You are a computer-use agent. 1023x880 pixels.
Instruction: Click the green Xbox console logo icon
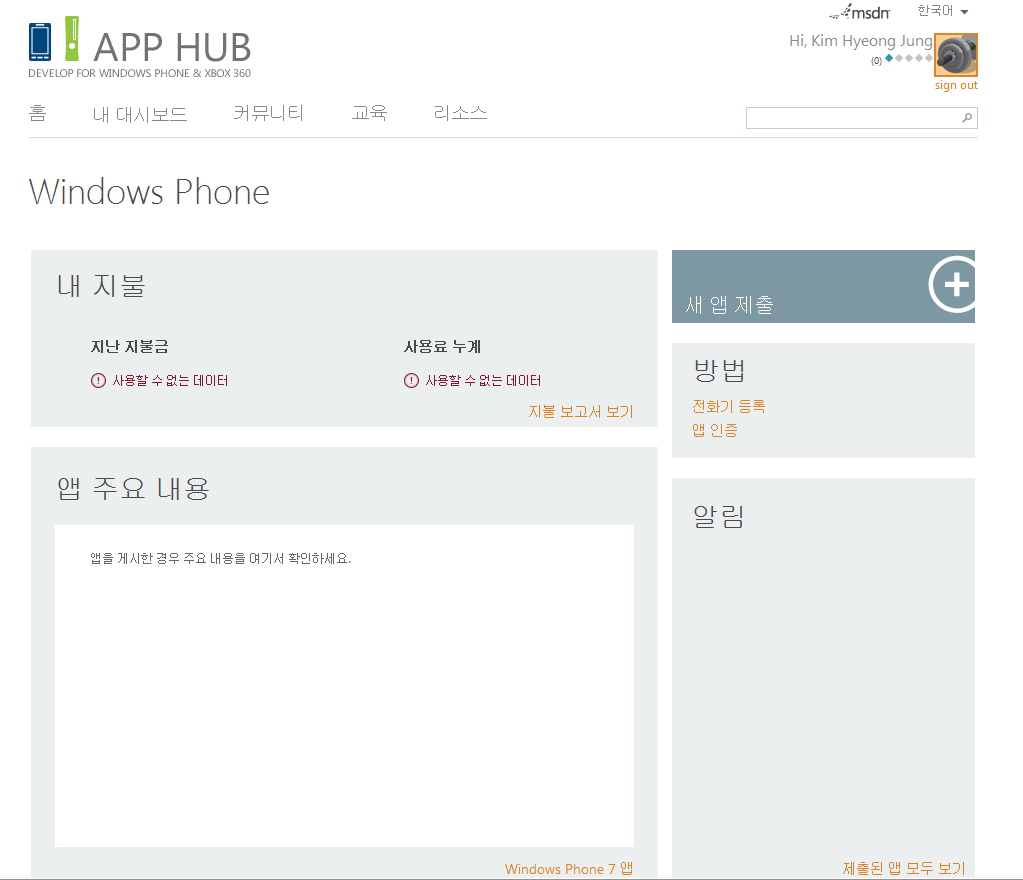point(72,38)
